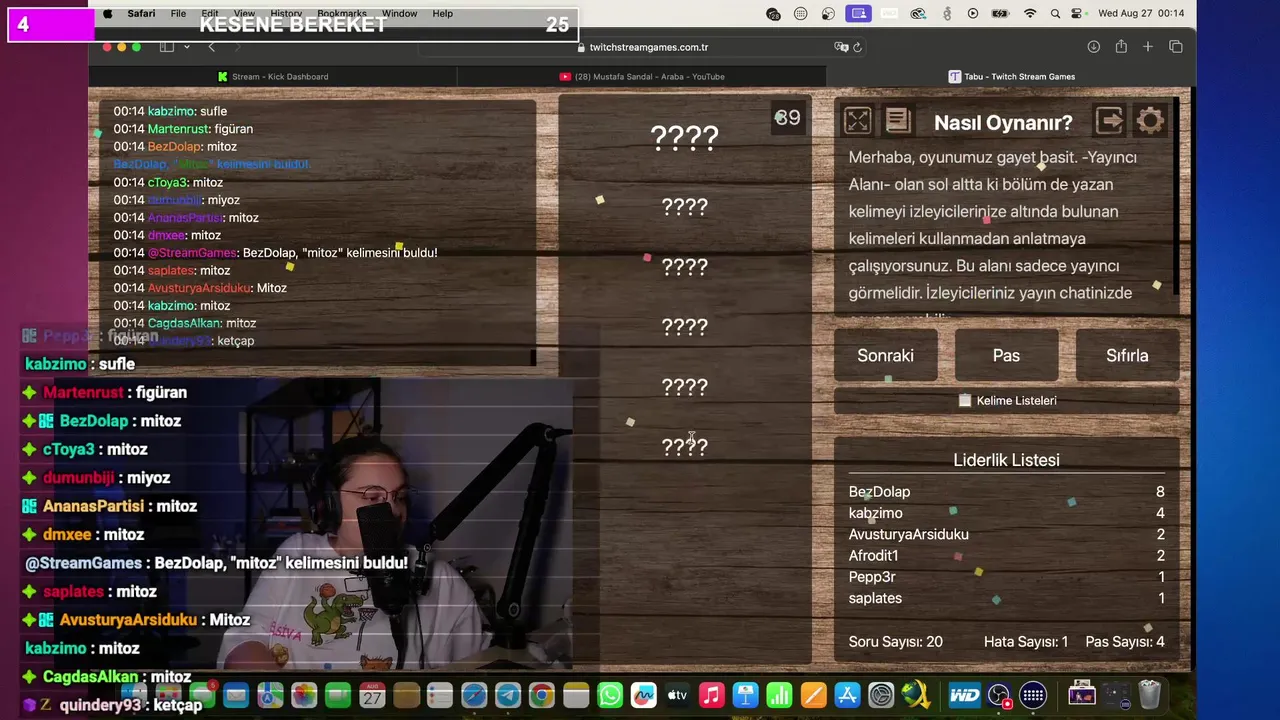
Task: Click the Safari downloads icon
Action: 1094,47
